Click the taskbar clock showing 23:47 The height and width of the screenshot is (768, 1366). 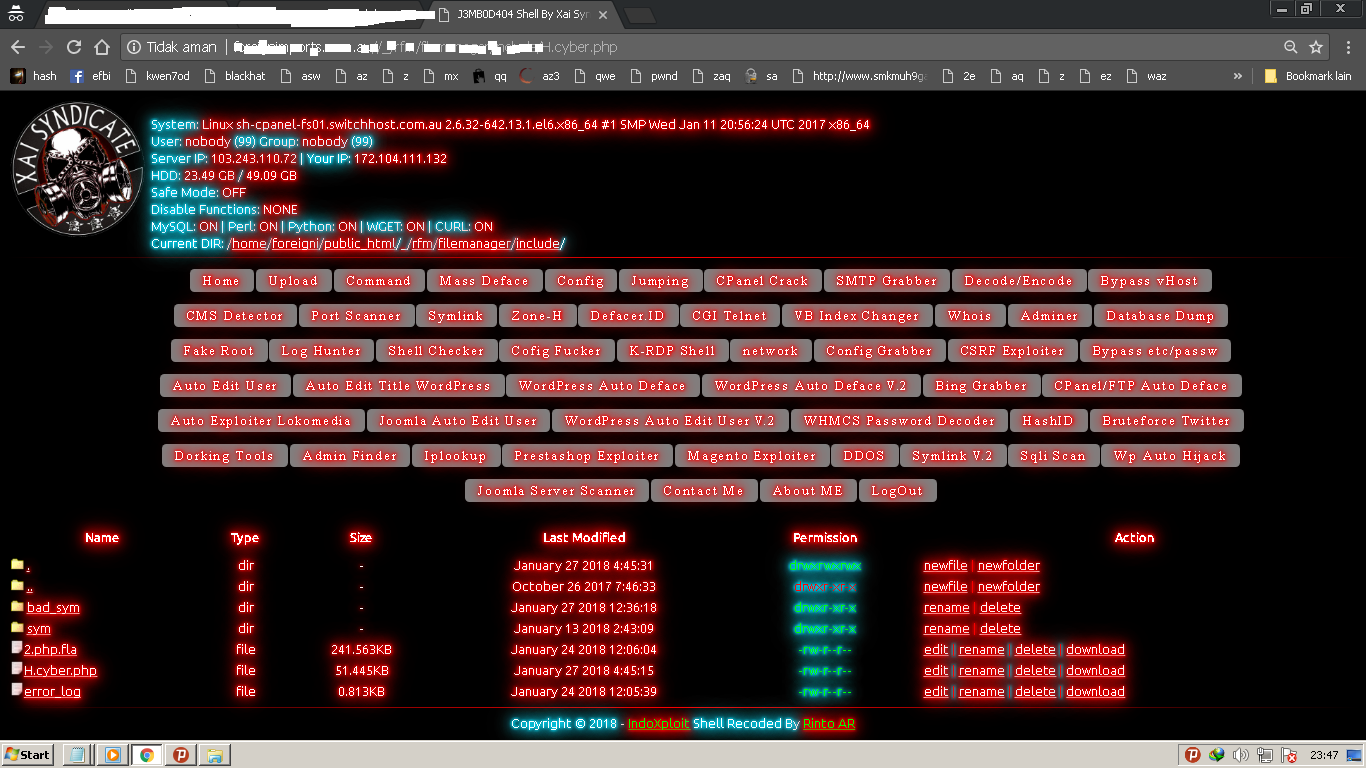click(x=1325, y=755)
